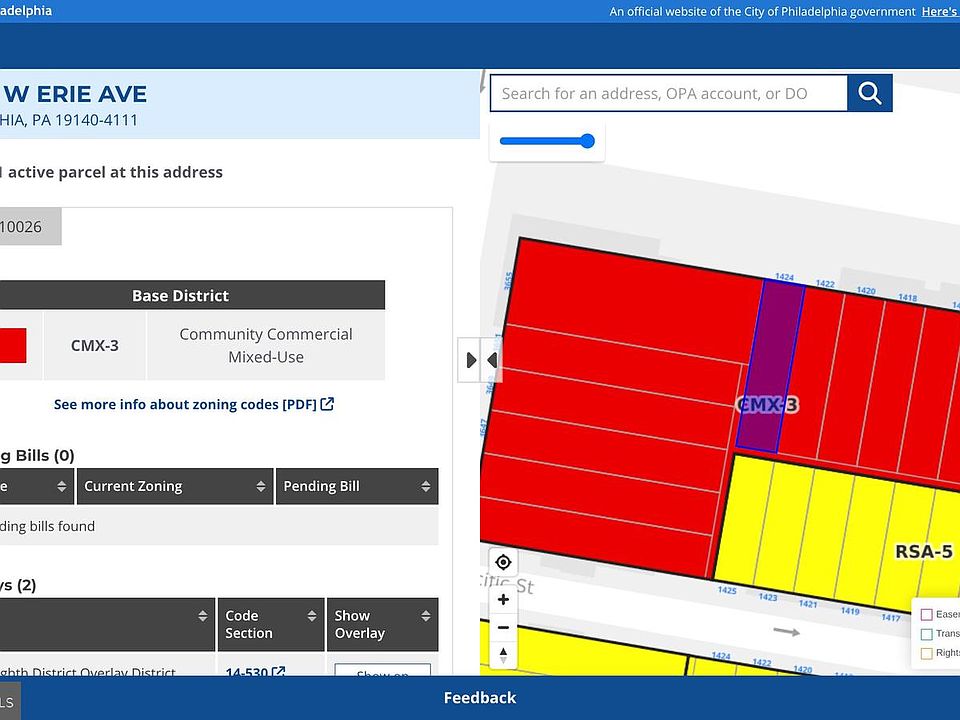Click the right-pointing arrow on the panel divider
The height and width of the screenshot is (720, 960).
pyautogui.click(x=470, y=360)
